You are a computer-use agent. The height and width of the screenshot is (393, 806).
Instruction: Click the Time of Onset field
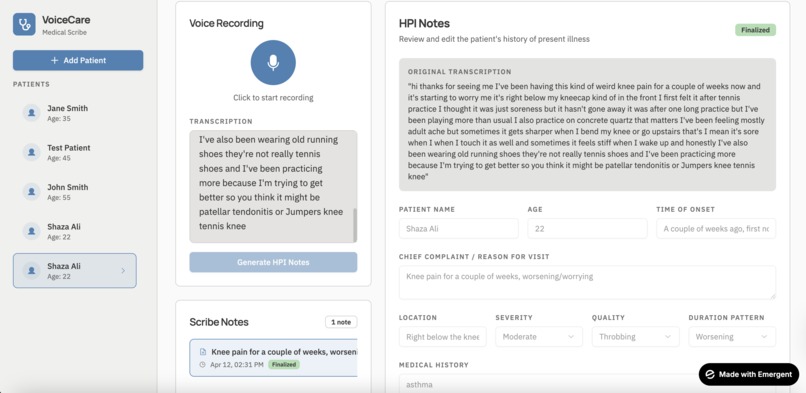coord(716,229)
